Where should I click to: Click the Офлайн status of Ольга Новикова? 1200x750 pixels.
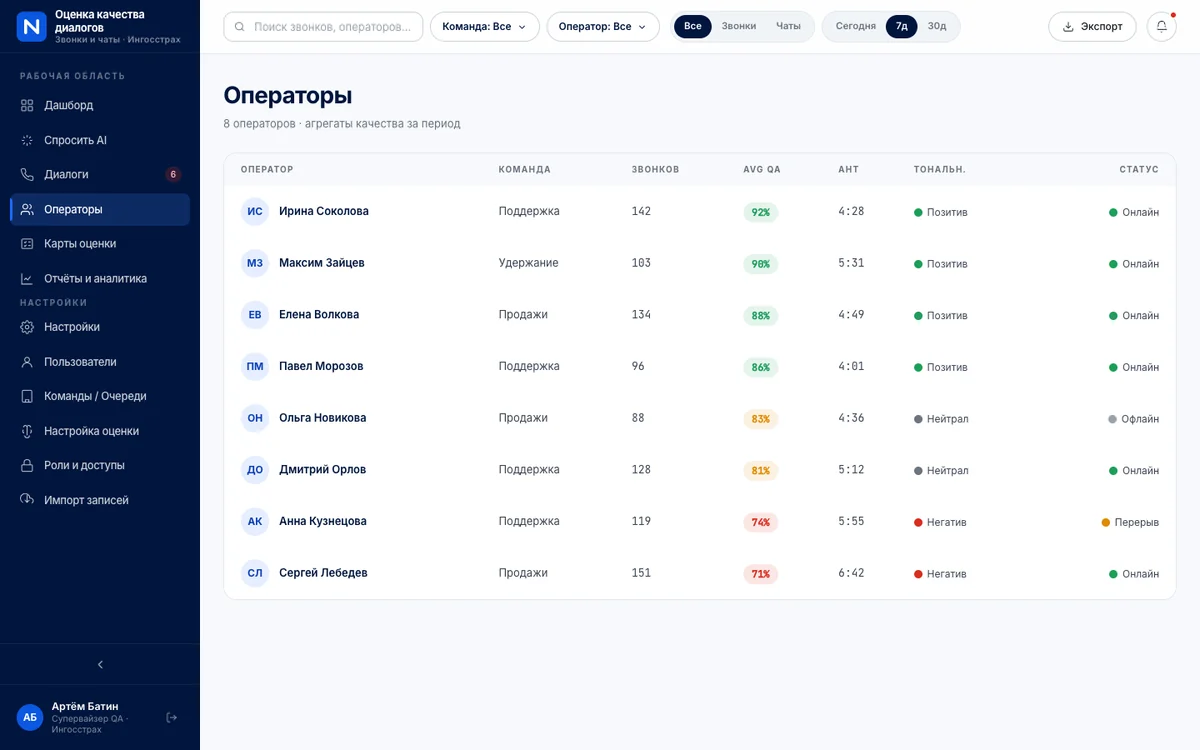coord(1134,419)
